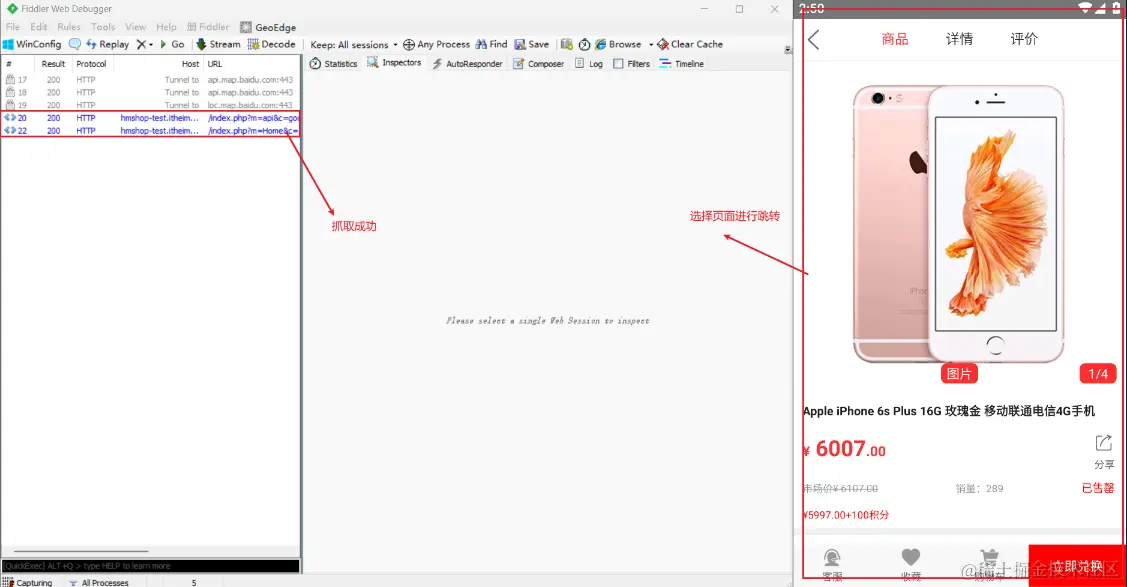1127x587 pixels.
Task: Click the toolbar overflow arrow at right edge
Action: [788, 50]
